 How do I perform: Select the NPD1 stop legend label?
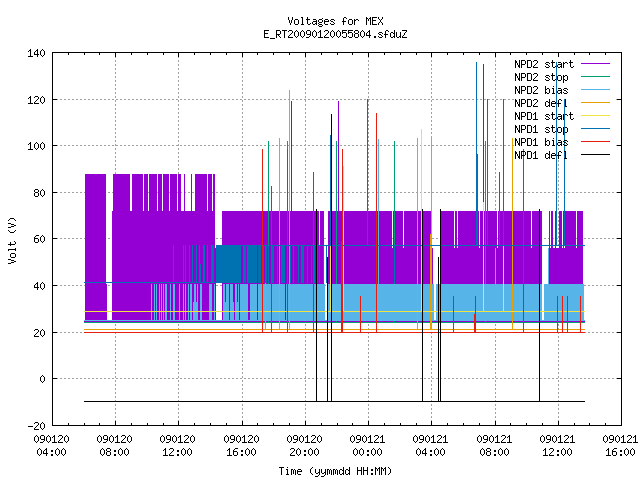tap(541, 129)
